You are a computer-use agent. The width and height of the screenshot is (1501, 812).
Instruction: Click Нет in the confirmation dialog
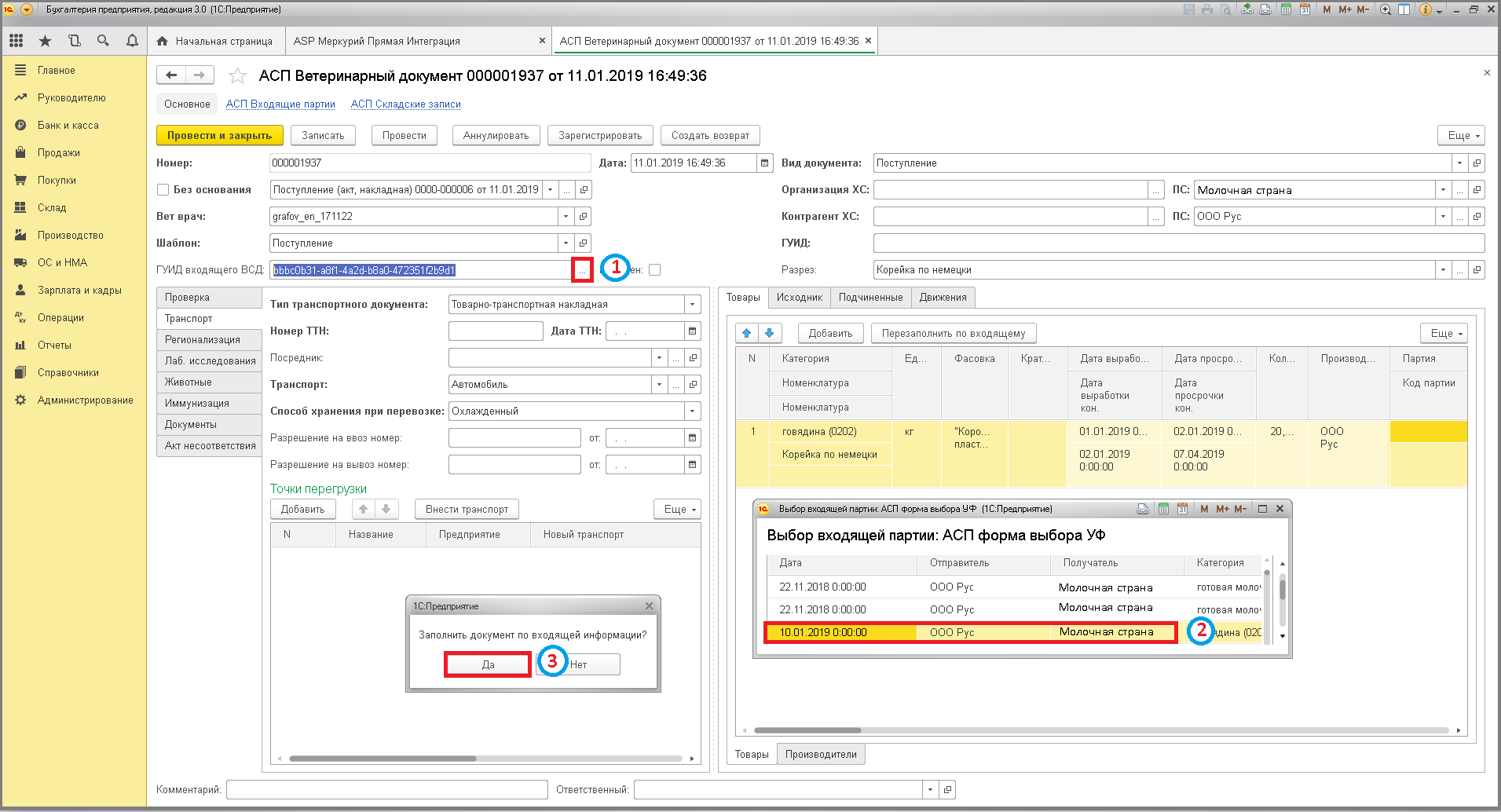pyautogui.click(x=578, y=664)
